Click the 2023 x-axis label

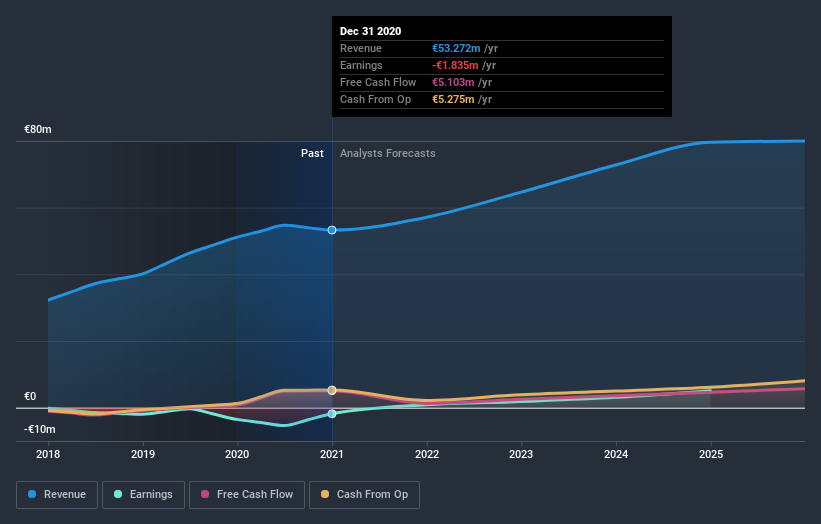point(521,454)
